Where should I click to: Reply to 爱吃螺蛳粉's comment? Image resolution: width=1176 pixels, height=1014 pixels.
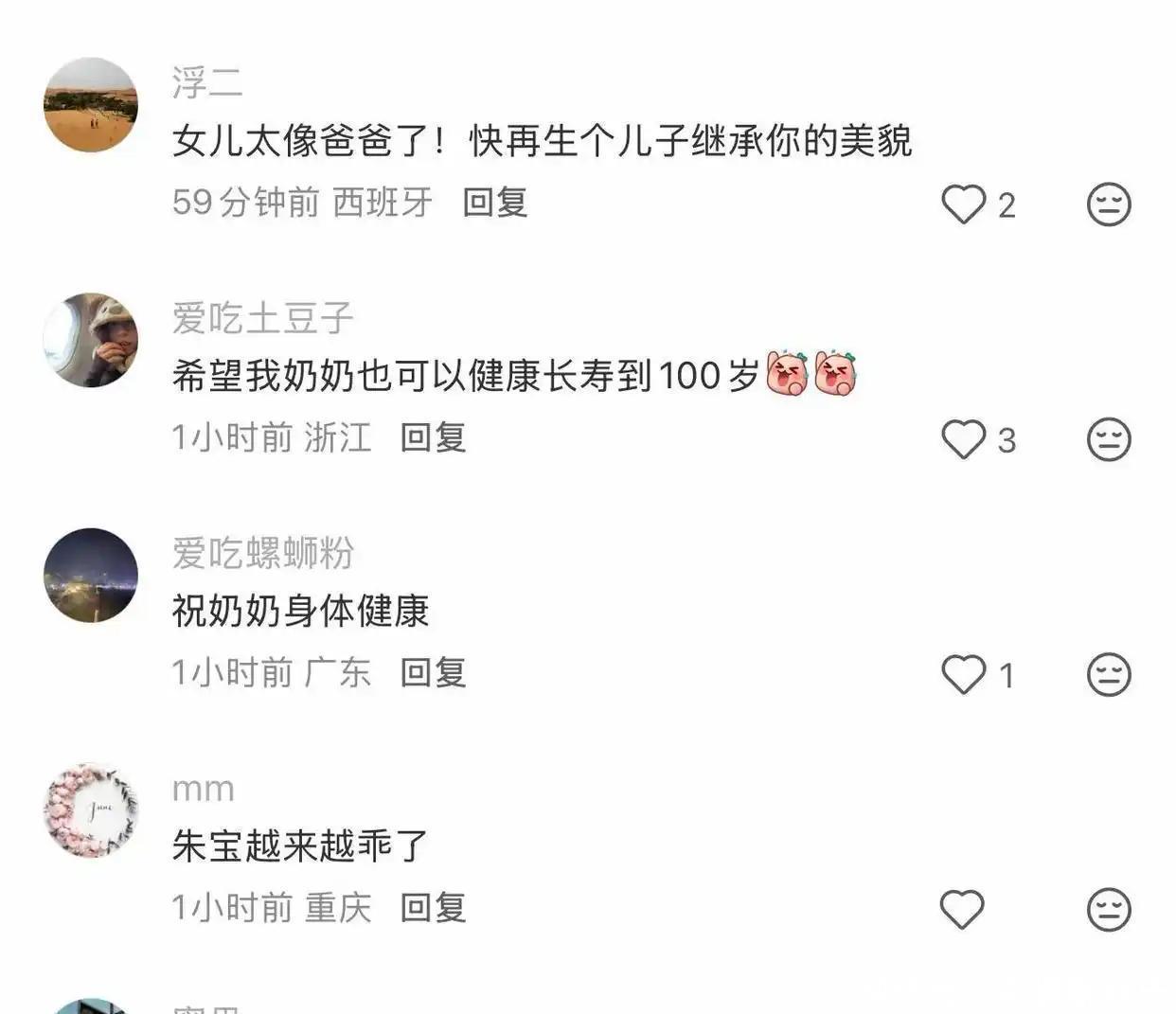coord(433,672)
